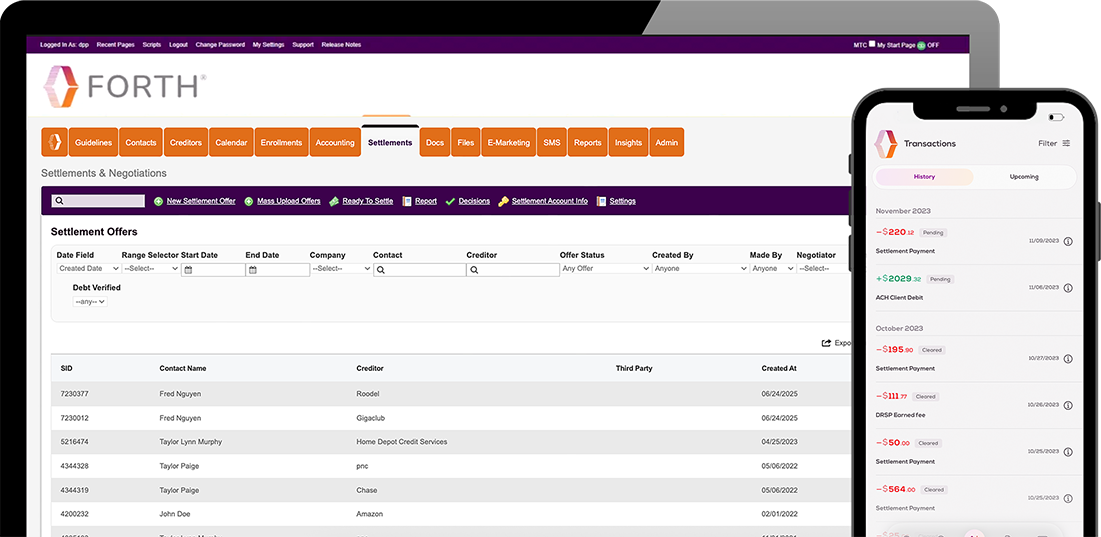Click the Change Password link
The width and height of the screenshot is (1101, 537).
(220, 45)
